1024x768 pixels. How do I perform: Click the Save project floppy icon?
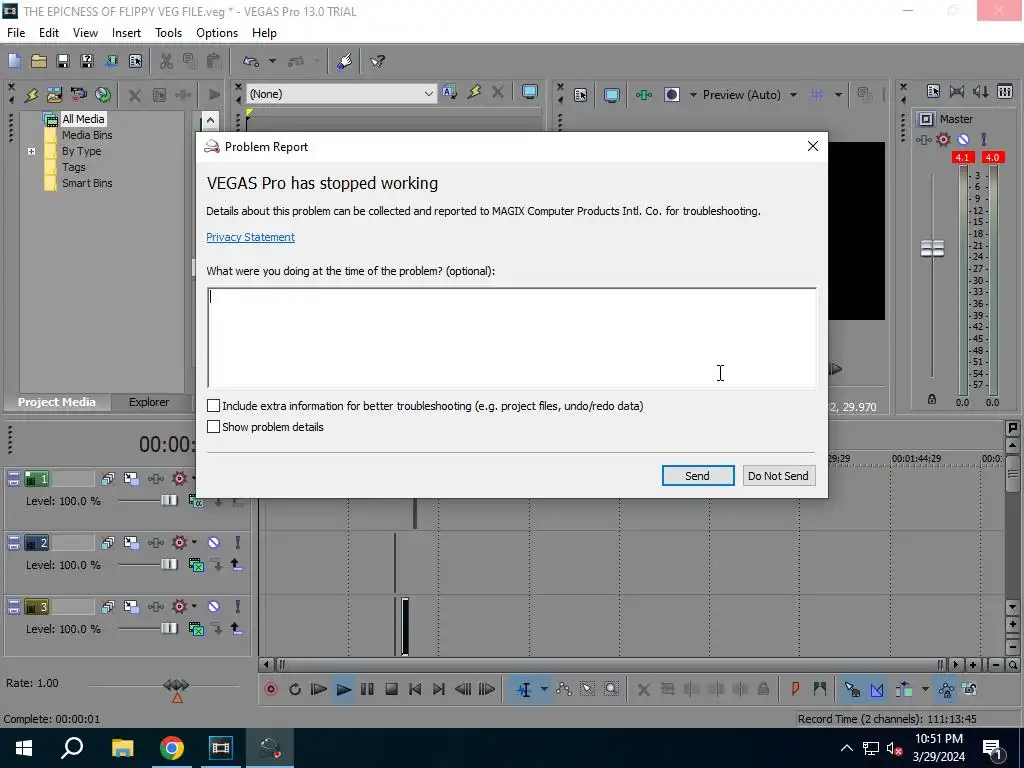tap(63, 61)
